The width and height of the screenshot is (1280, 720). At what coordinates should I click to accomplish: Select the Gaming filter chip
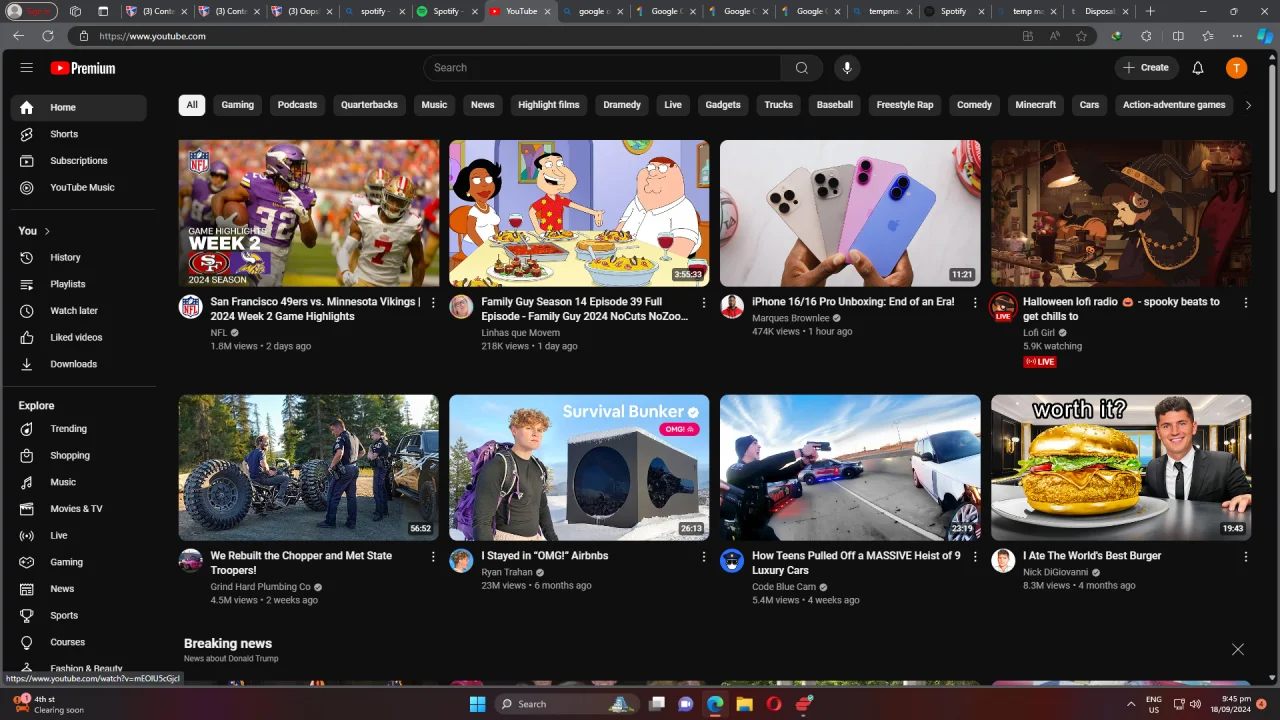pos(238,105)
